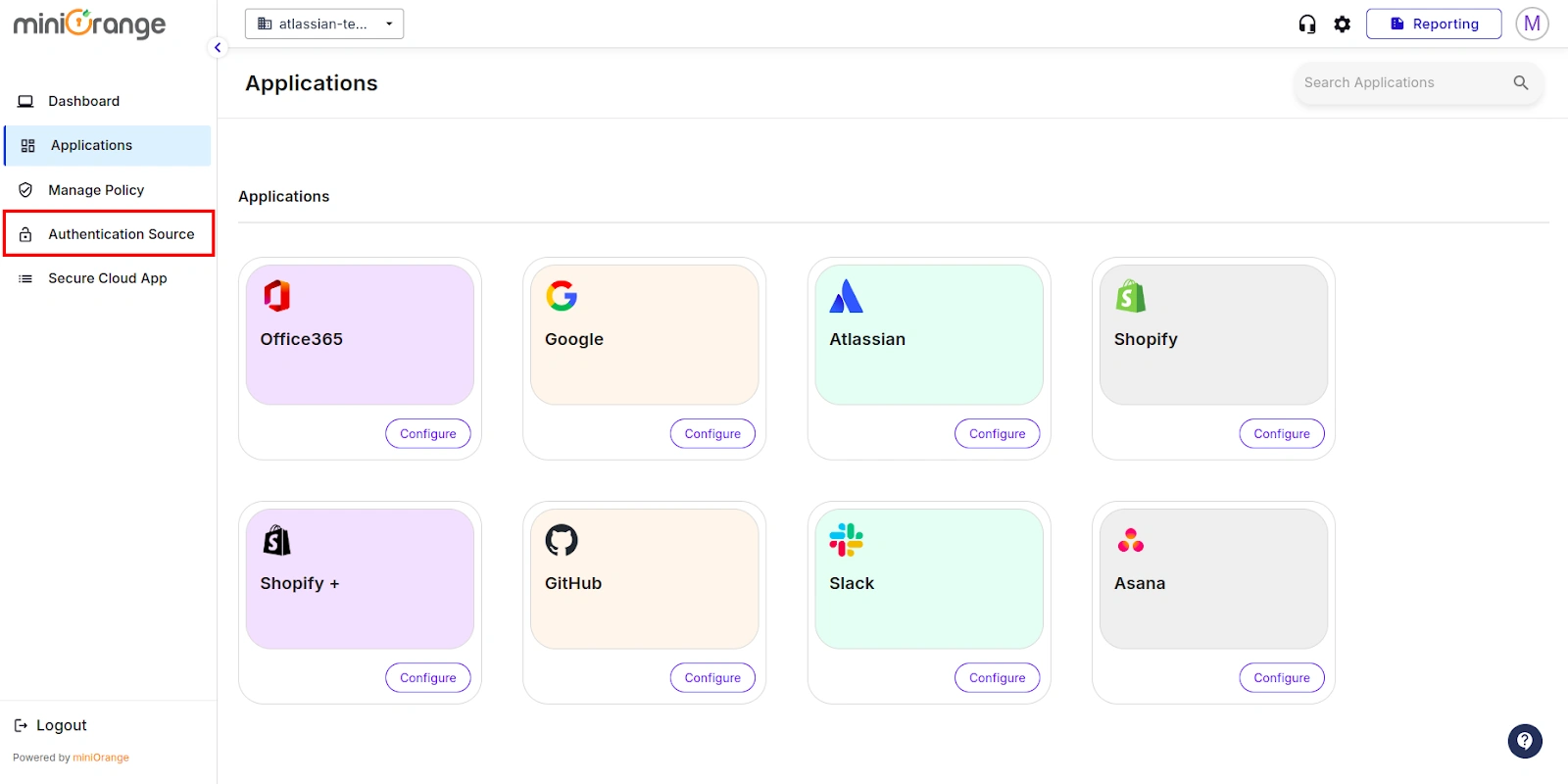Configure the GitHub application
Image resolution: width=1568 pixels, height=784 pixels.
point(712,677)
